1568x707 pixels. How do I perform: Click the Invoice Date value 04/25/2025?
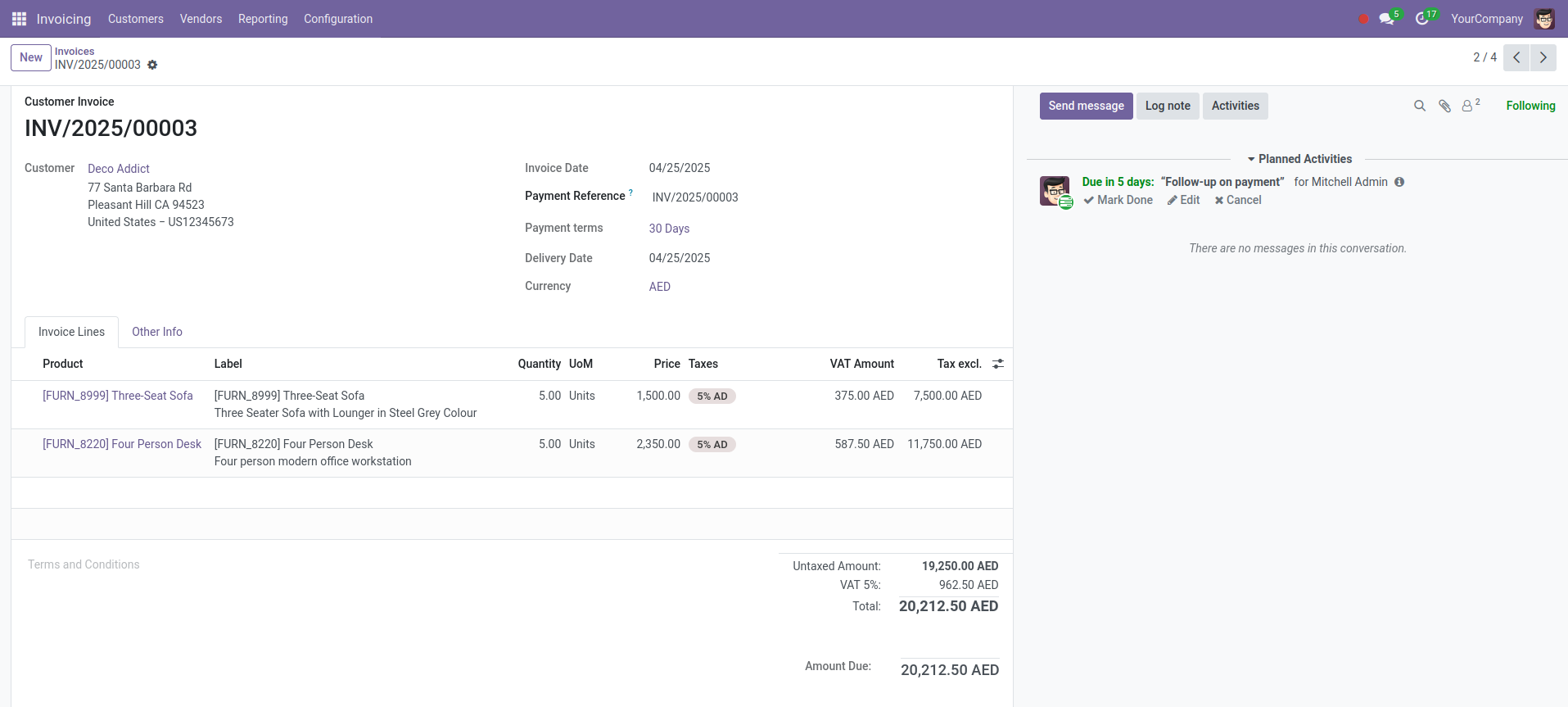(x=680, y=168)
